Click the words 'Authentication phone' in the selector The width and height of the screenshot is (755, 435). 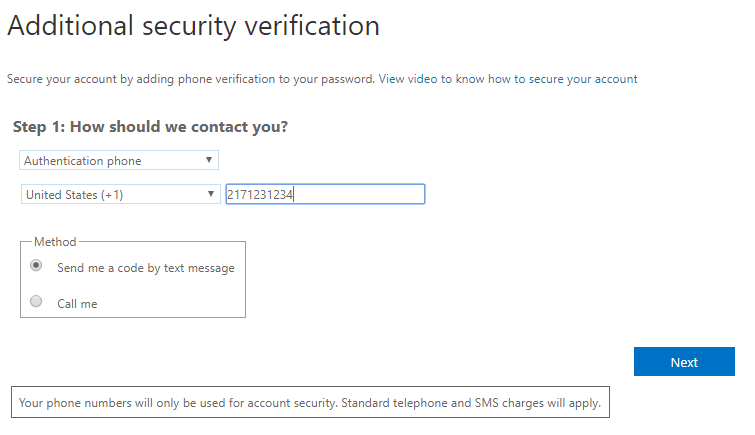[83, 160]
